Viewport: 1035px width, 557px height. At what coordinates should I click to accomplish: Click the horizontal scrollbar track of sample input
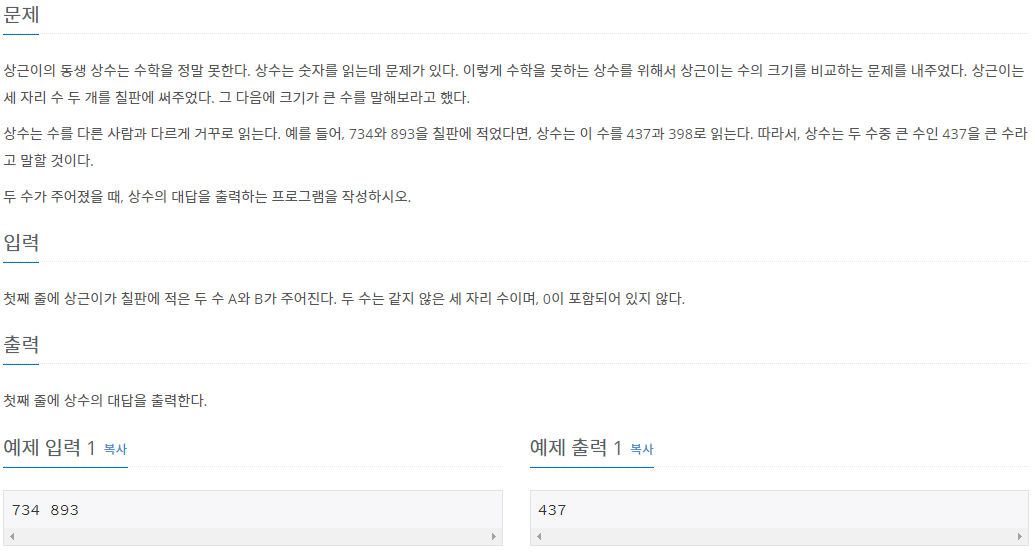[x=252, y=537]
